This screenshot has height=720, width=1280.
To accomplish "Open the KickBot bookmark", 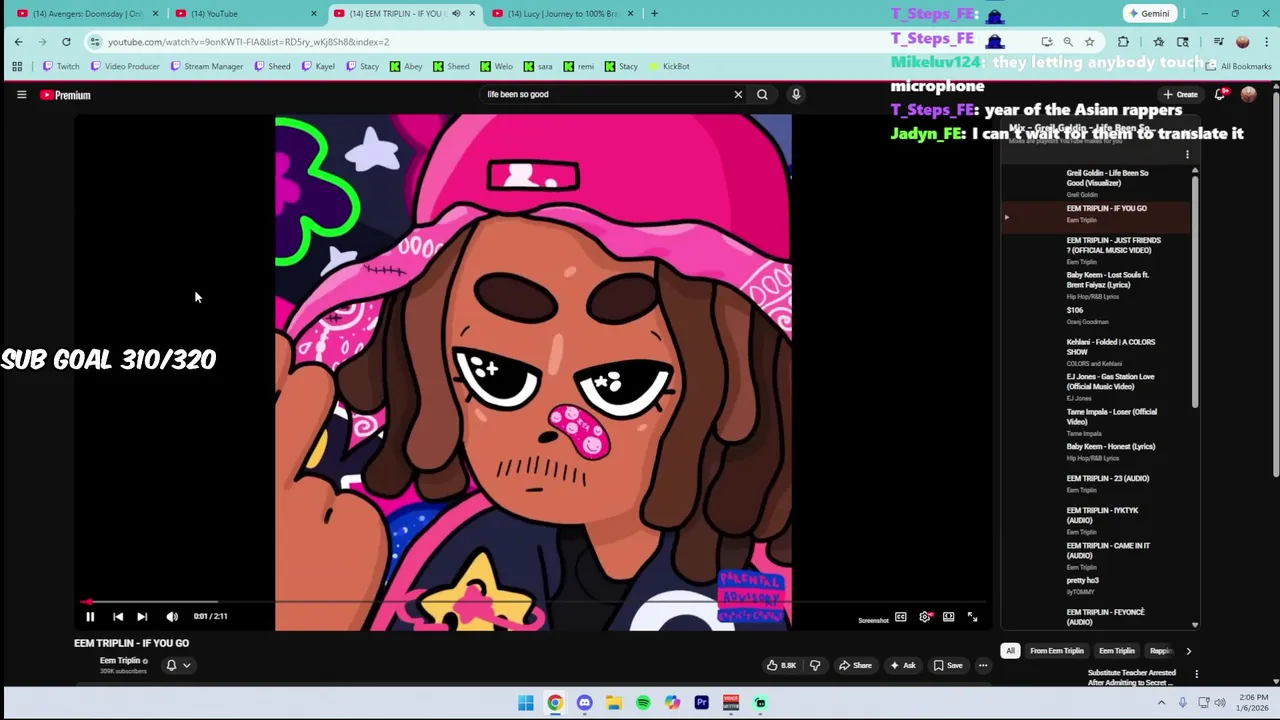I will pos(669,67).
